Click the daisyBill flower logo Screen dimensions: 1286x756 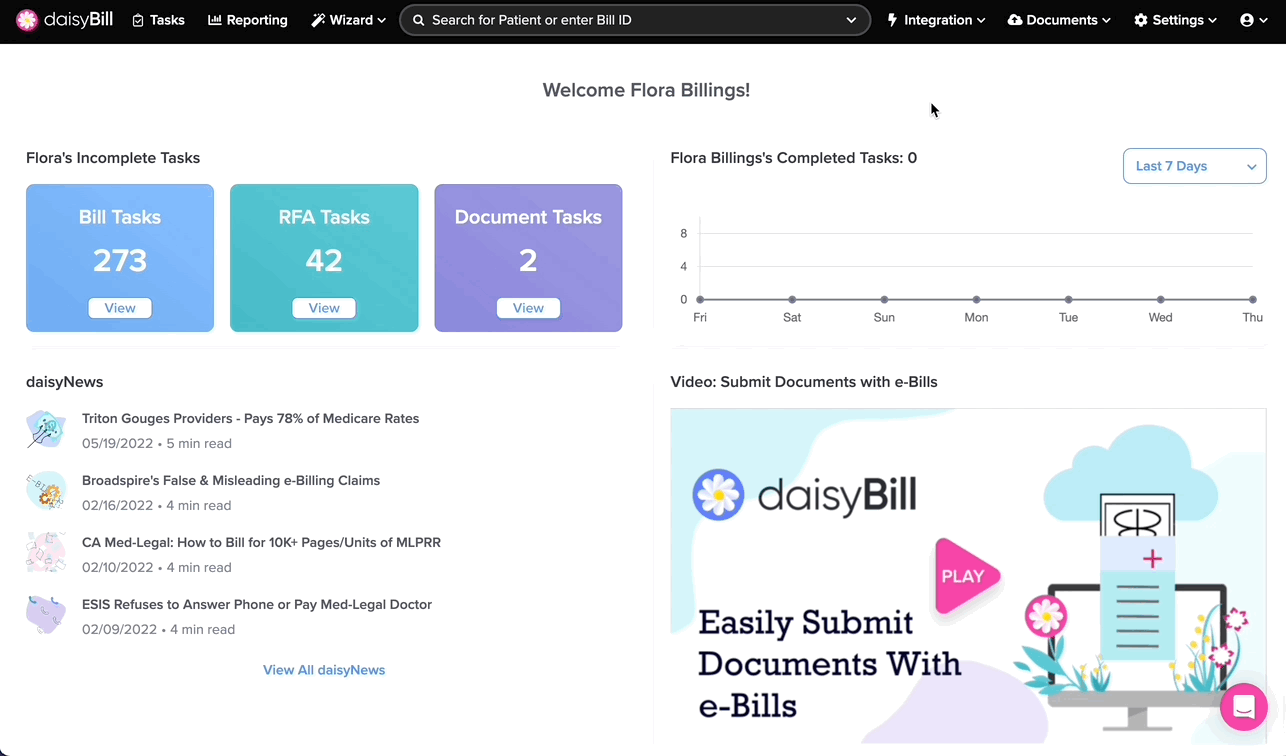click(x=28, y=20)
